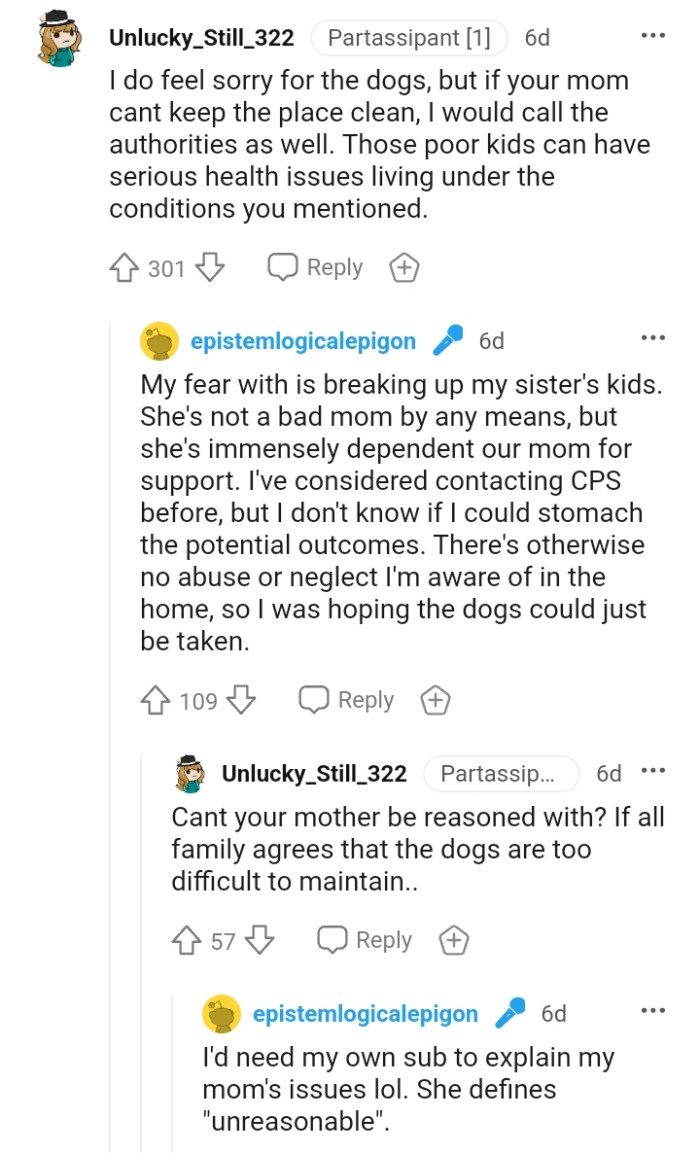Downvote the comment with 301 votes
The height and width of the screenshot is (1153, 700).
coord(210,268)
